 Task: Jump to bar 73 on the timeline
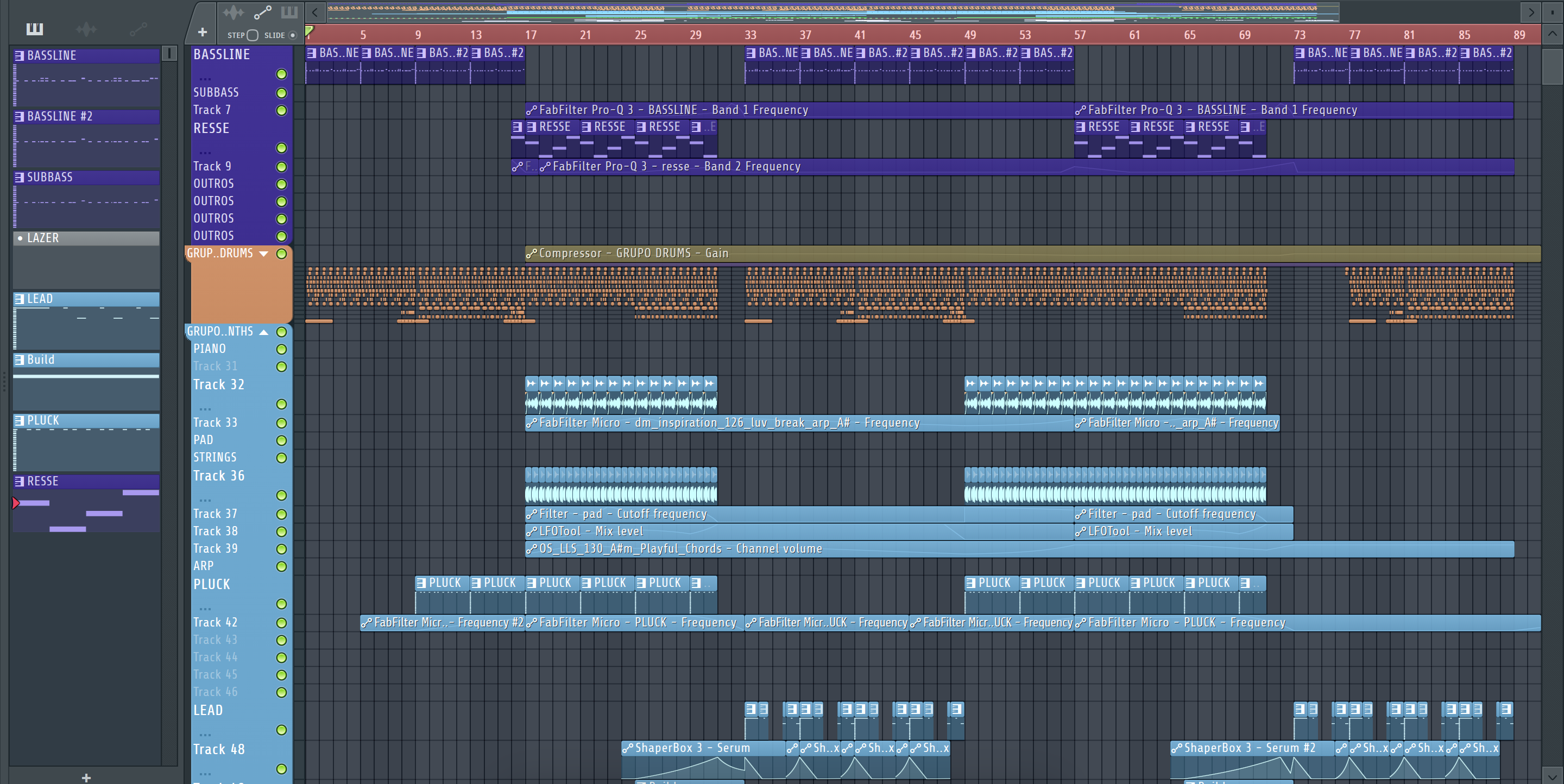coord(1300,35)
